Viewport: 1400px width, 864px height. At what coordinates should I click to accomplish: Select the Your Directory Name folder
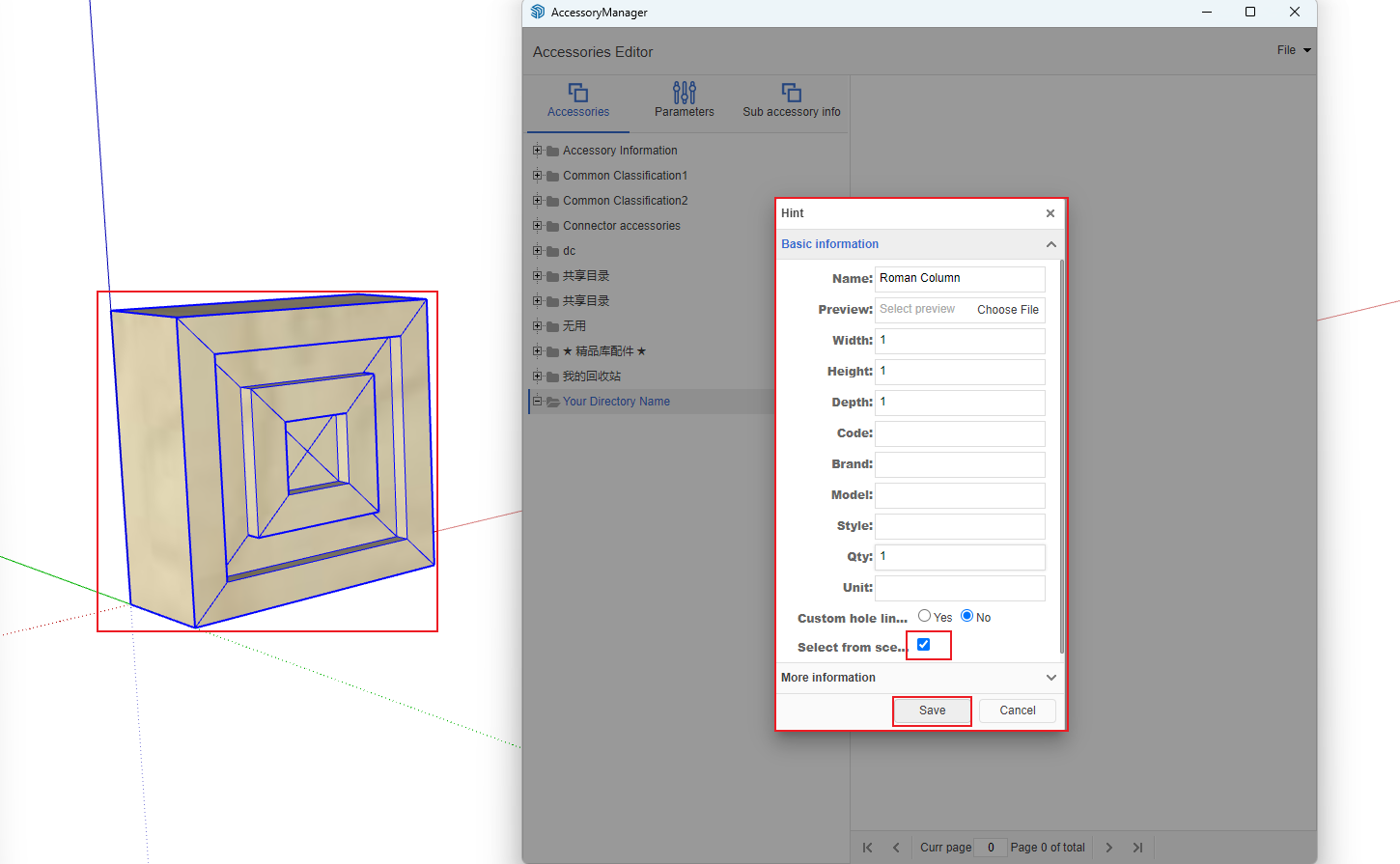[x=616, y=402]
